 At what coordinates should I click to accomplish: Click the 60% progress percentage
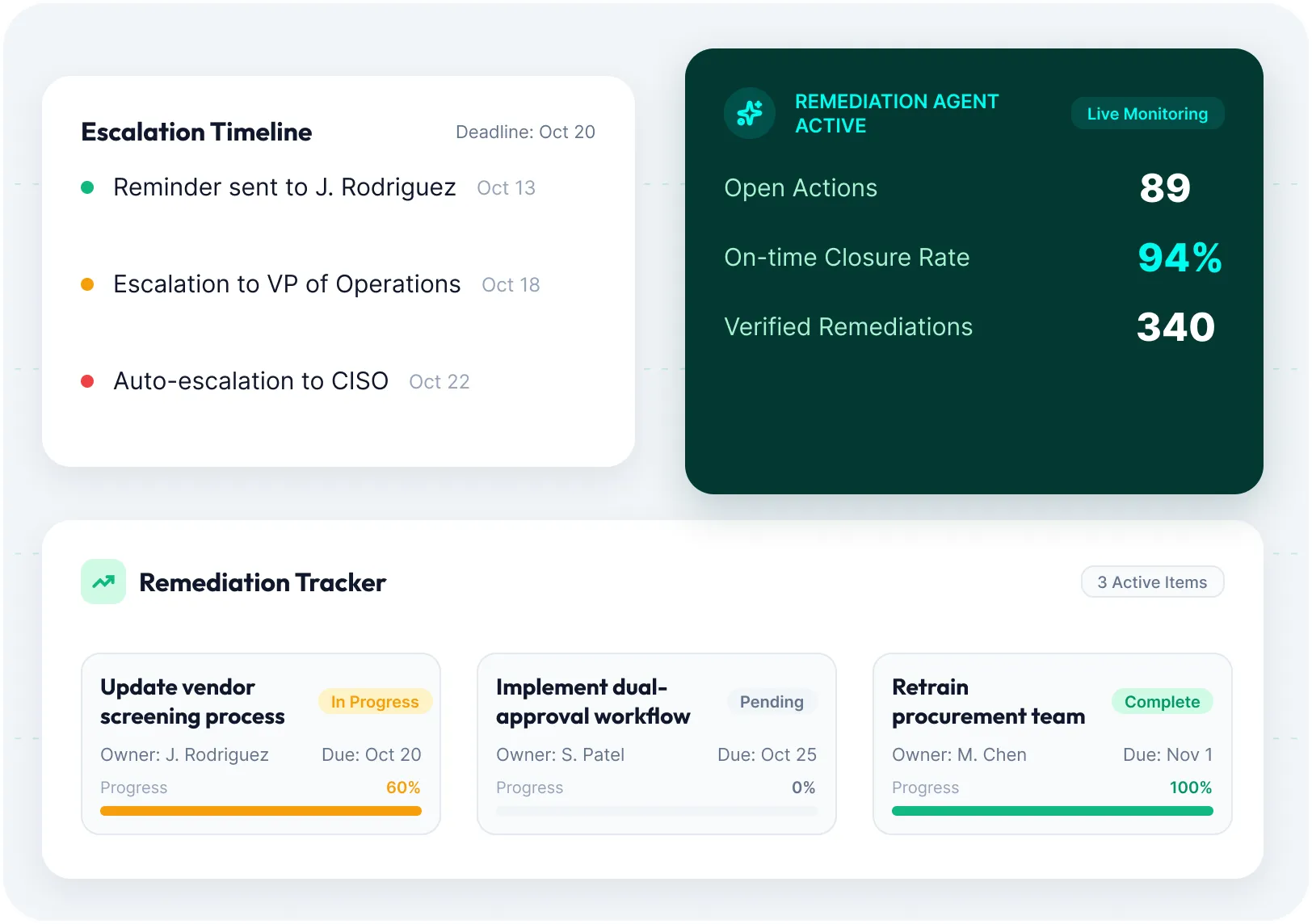point(403,787)
